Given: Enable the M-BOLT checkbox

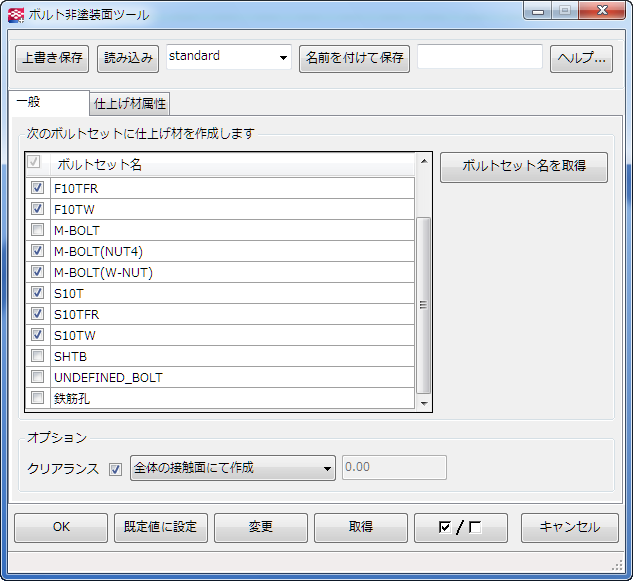Looking at the screenshot, I should point(38,230).
